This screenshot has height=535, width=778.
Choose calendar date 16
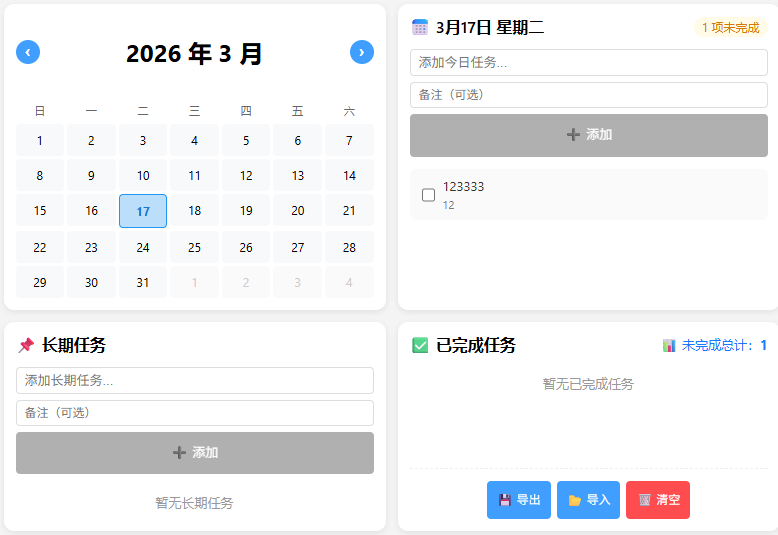click(91, 211)
